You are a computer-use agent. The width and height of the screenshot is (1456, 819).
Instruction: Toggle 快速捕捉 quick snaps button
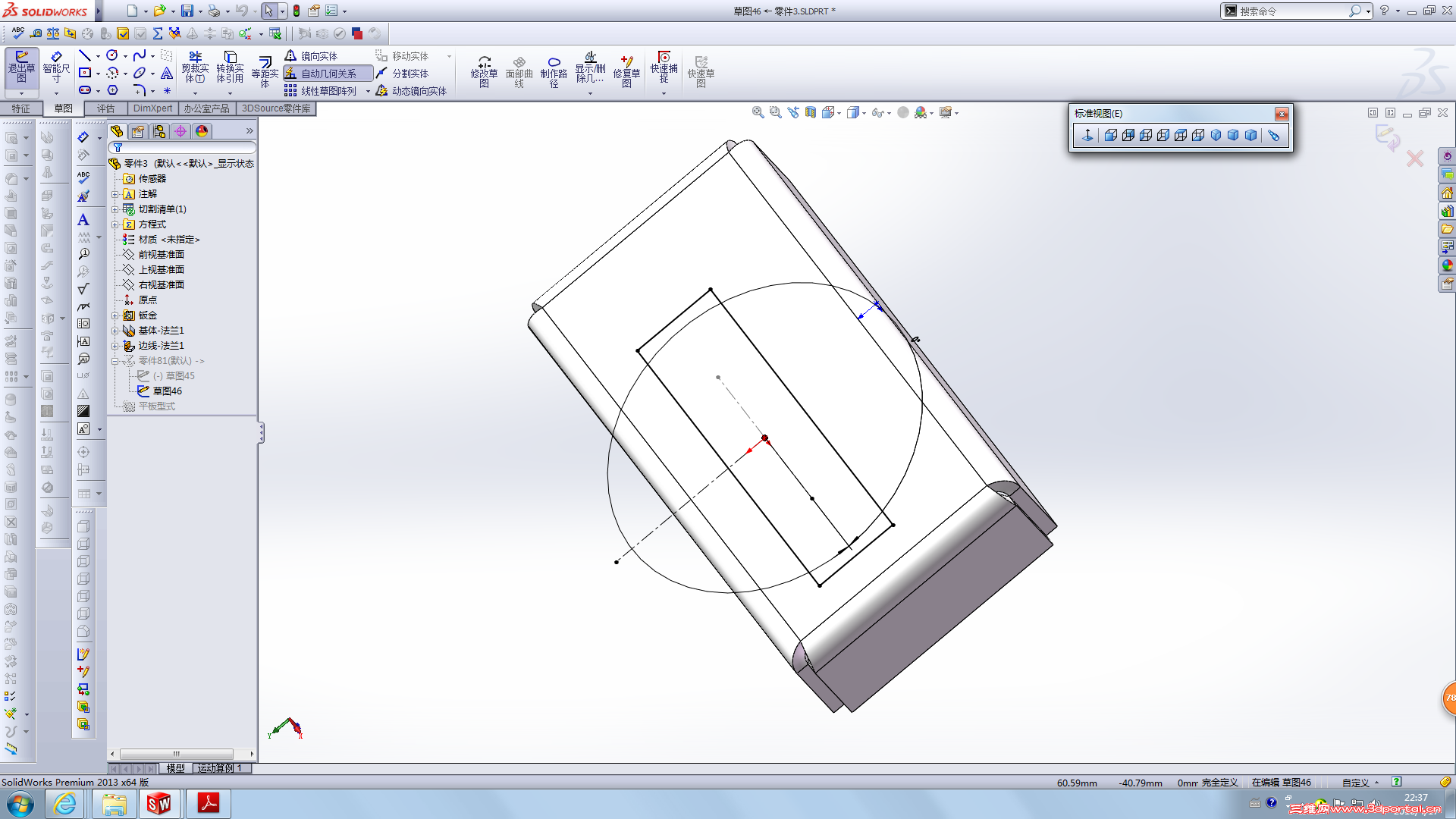[x=664, y=67]
